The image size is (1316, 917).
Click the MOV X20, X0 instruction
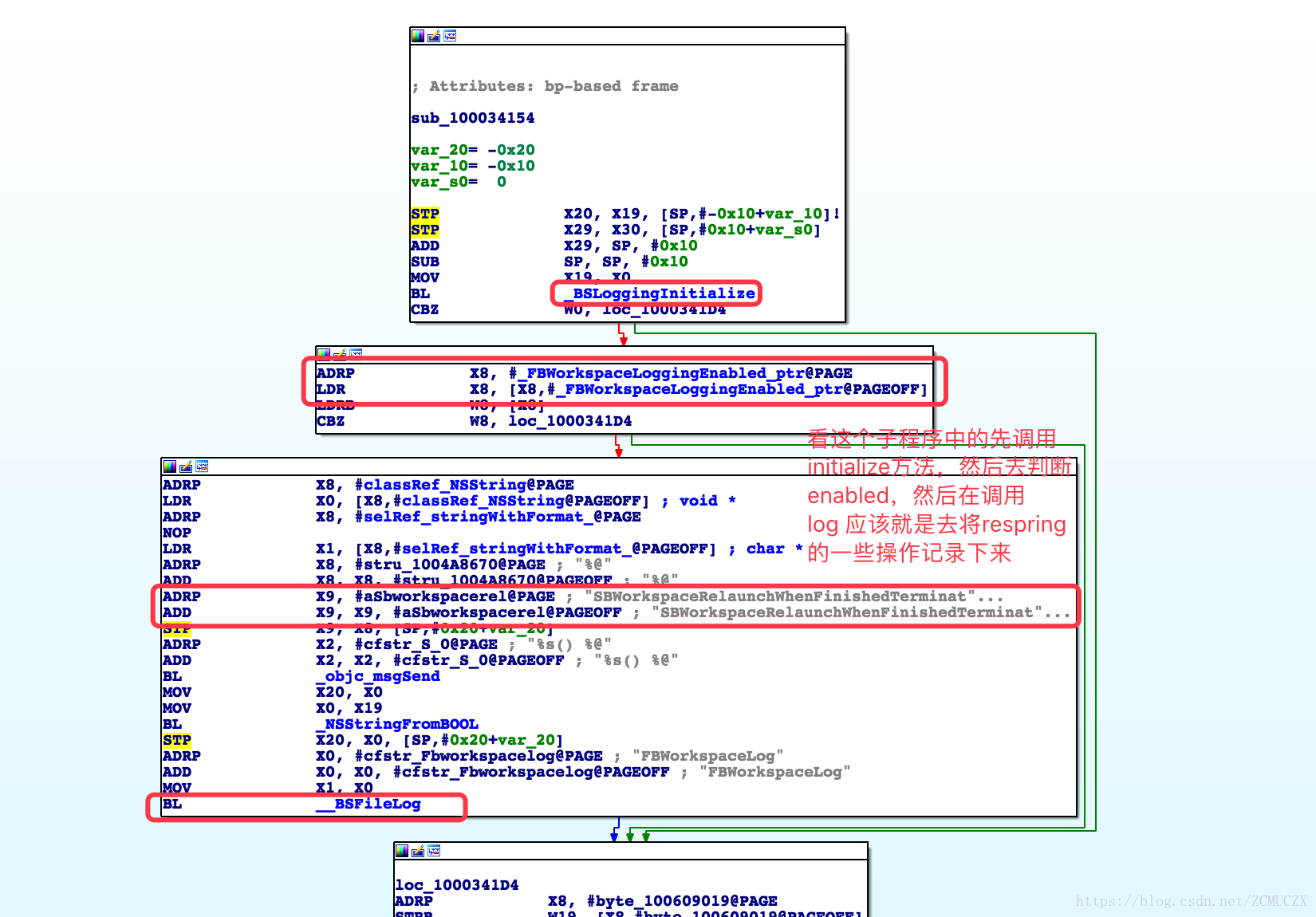coord(273,692)
